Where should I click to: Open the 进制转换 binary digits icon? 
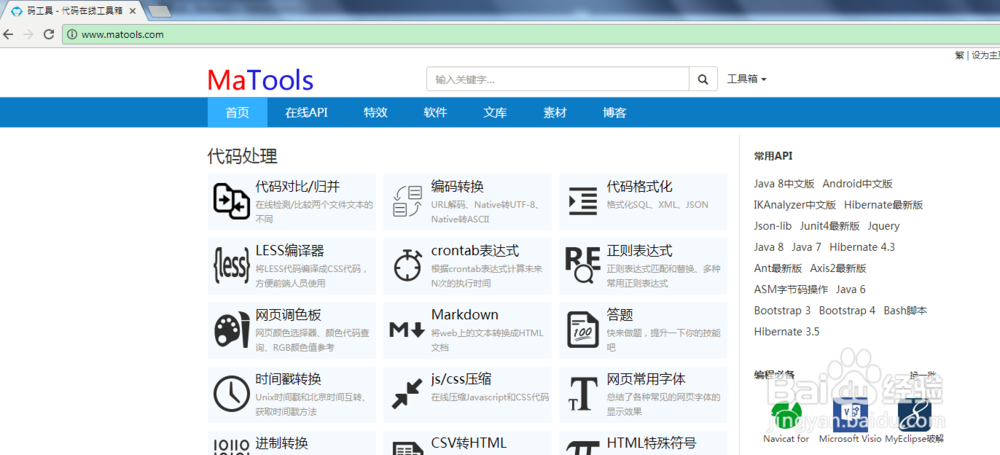tap(231, 447)
